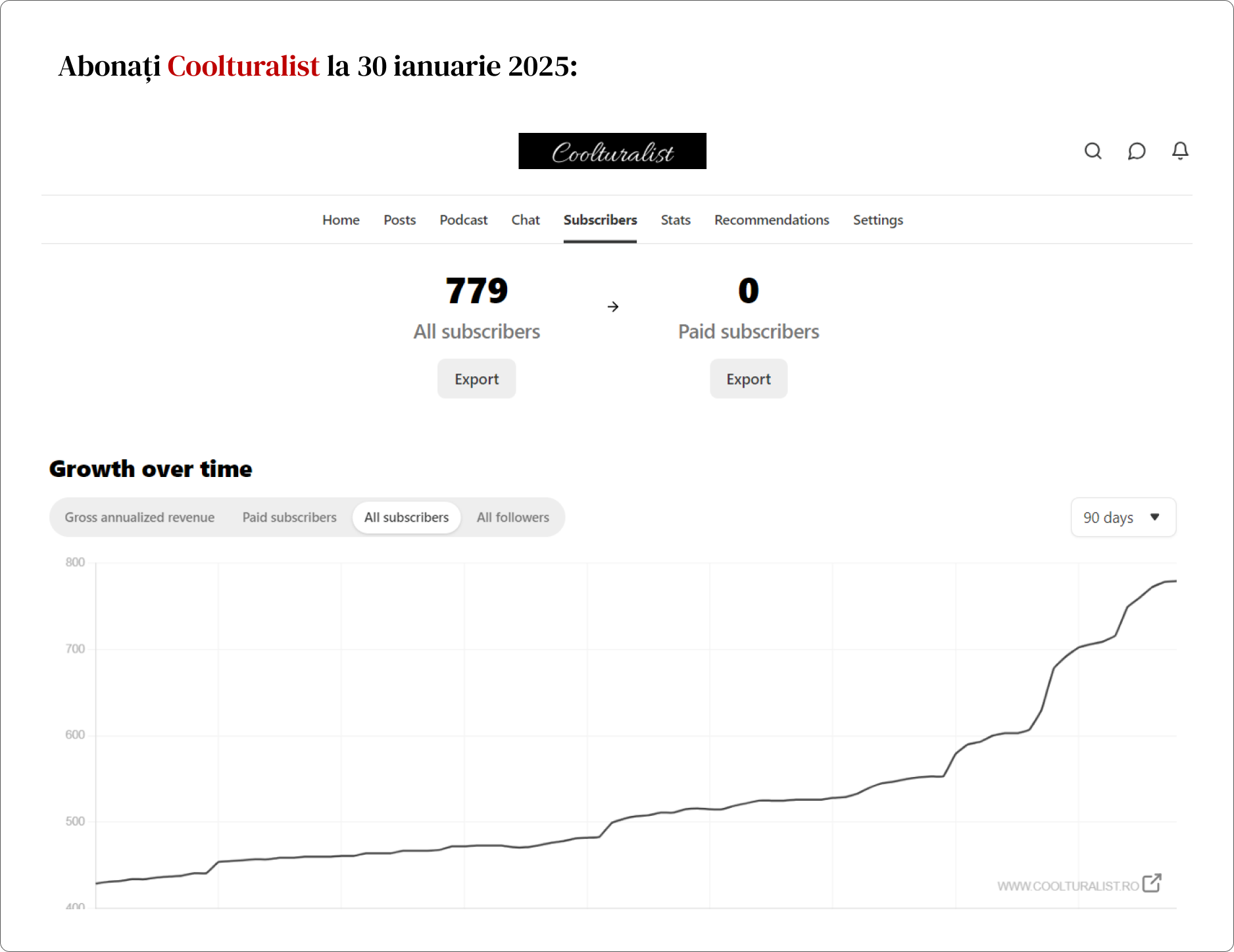
Task: Go to the Recommendations tab
Action: 772,220
